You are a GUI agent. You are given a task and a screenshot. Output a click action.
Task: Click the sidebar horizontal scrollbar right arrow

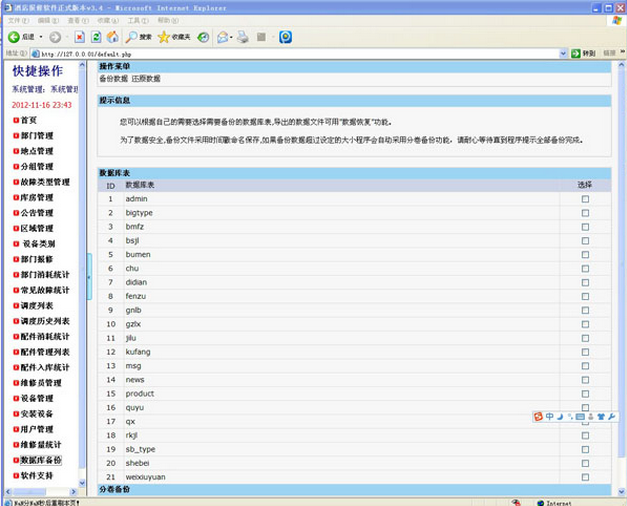(x=73, y=492)
